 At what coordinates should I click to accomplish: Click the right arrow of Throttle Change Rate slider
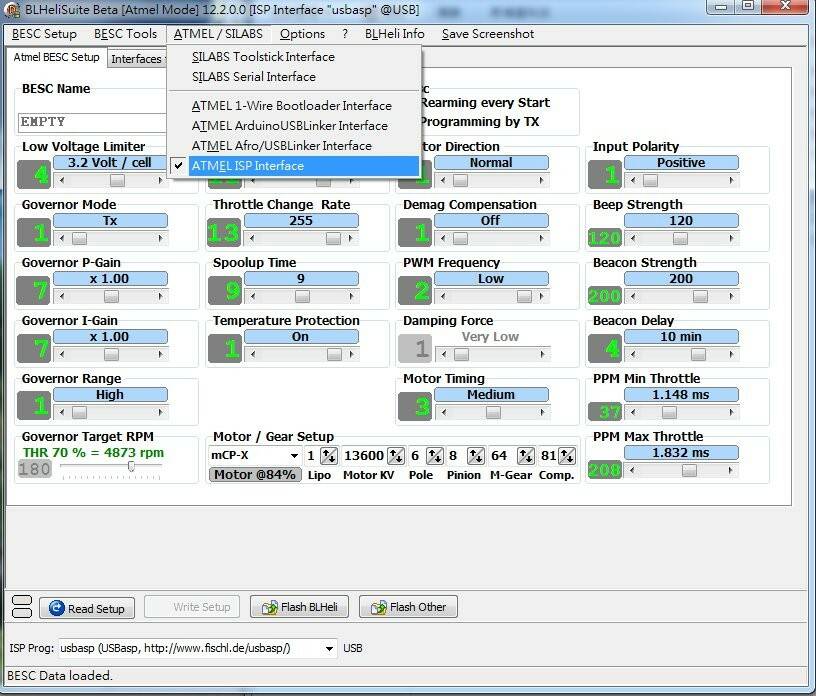pyautogui.click(x=351, y=238)
